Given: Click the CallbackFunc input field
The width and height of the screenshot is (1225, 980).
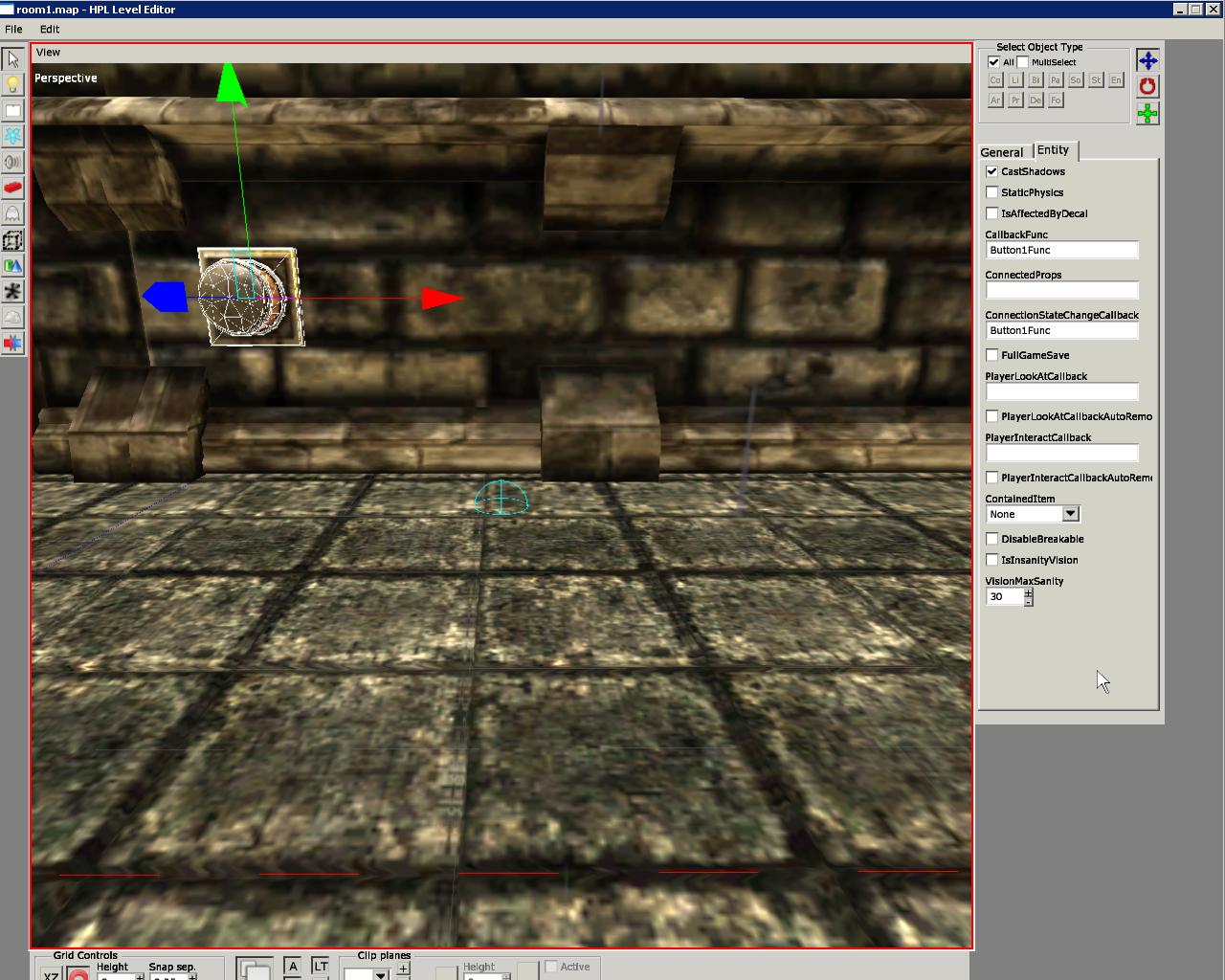Looking at the screenshot, I should [1061, 250].
